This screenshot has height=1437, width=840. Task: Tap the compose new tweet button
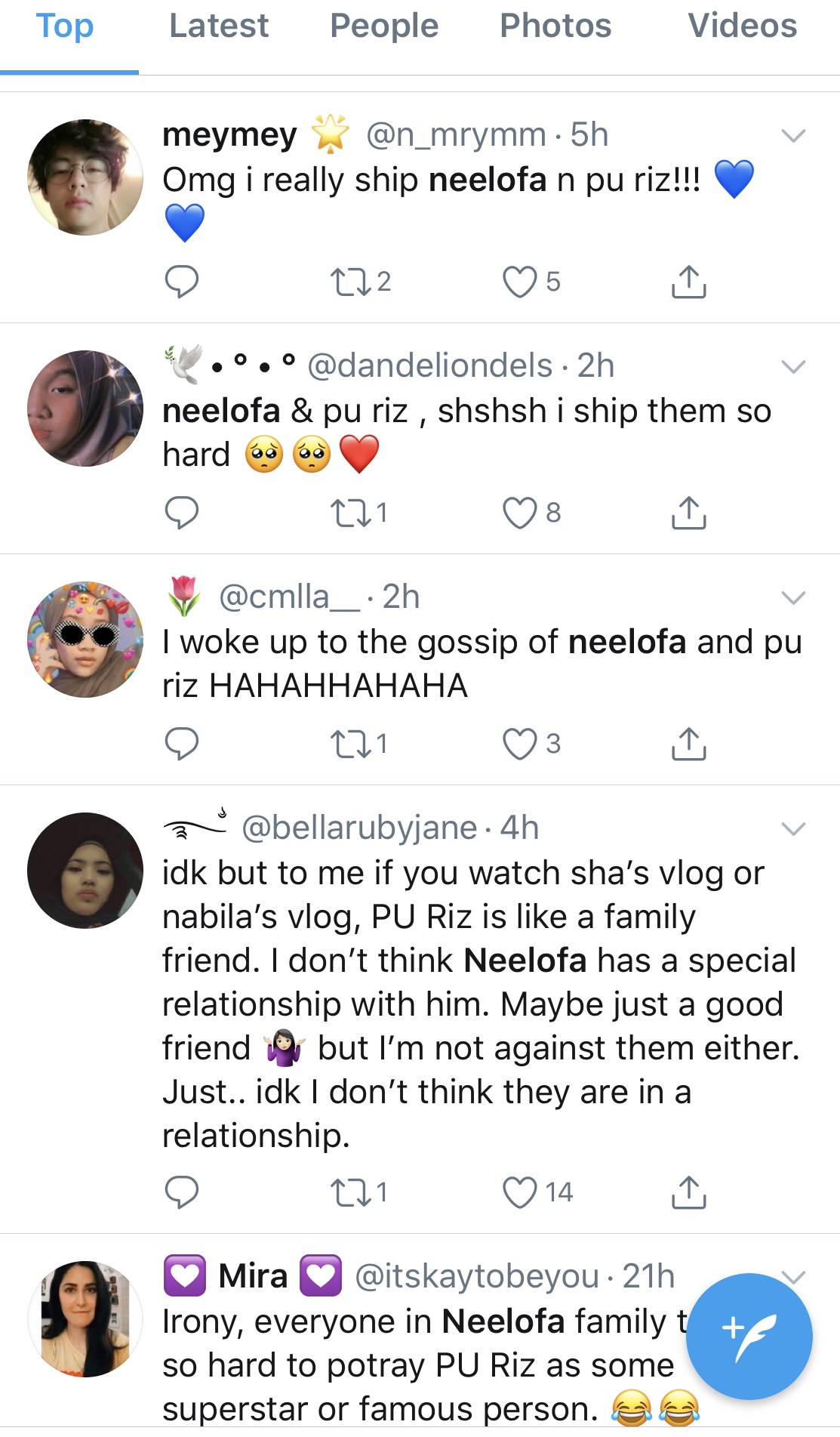point(749,1336)
